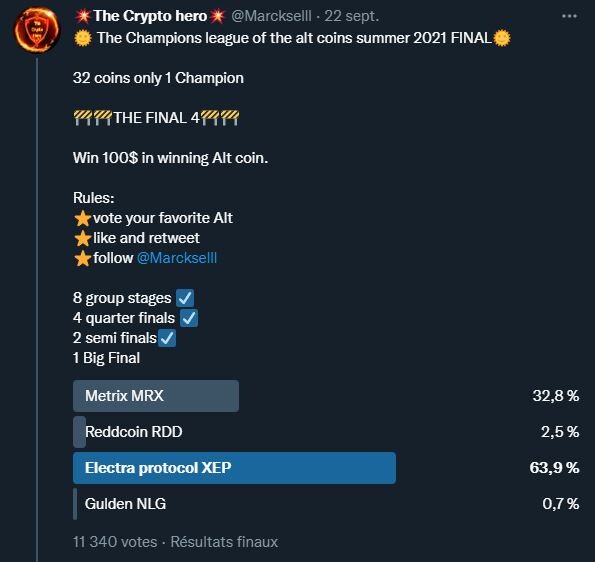
Task: Click the 11 340 votes results text
Action: tap(115, 542)
